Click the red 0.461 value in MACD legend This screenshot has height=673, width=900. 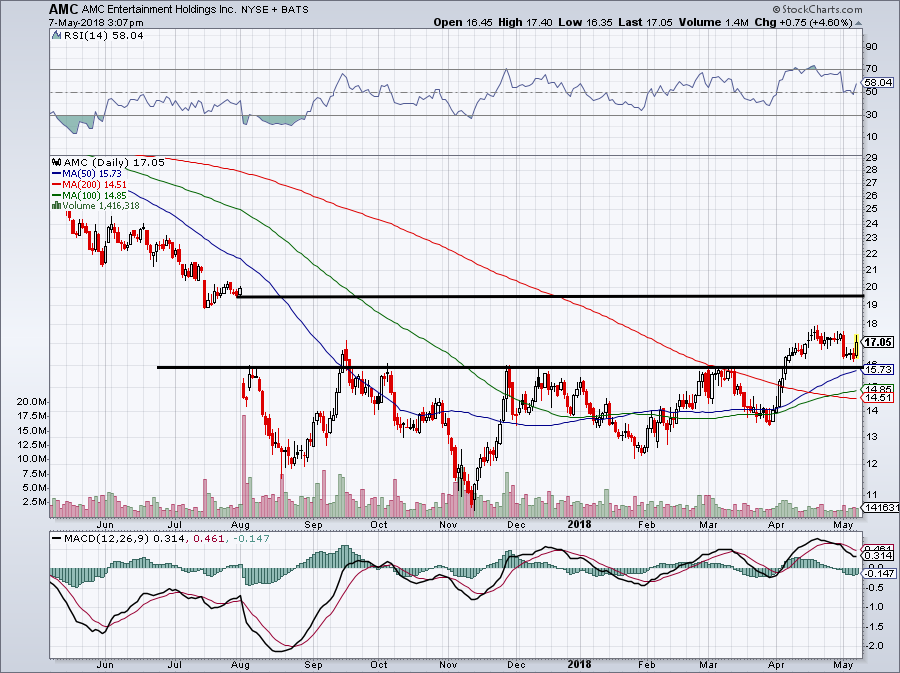point(207,538)
